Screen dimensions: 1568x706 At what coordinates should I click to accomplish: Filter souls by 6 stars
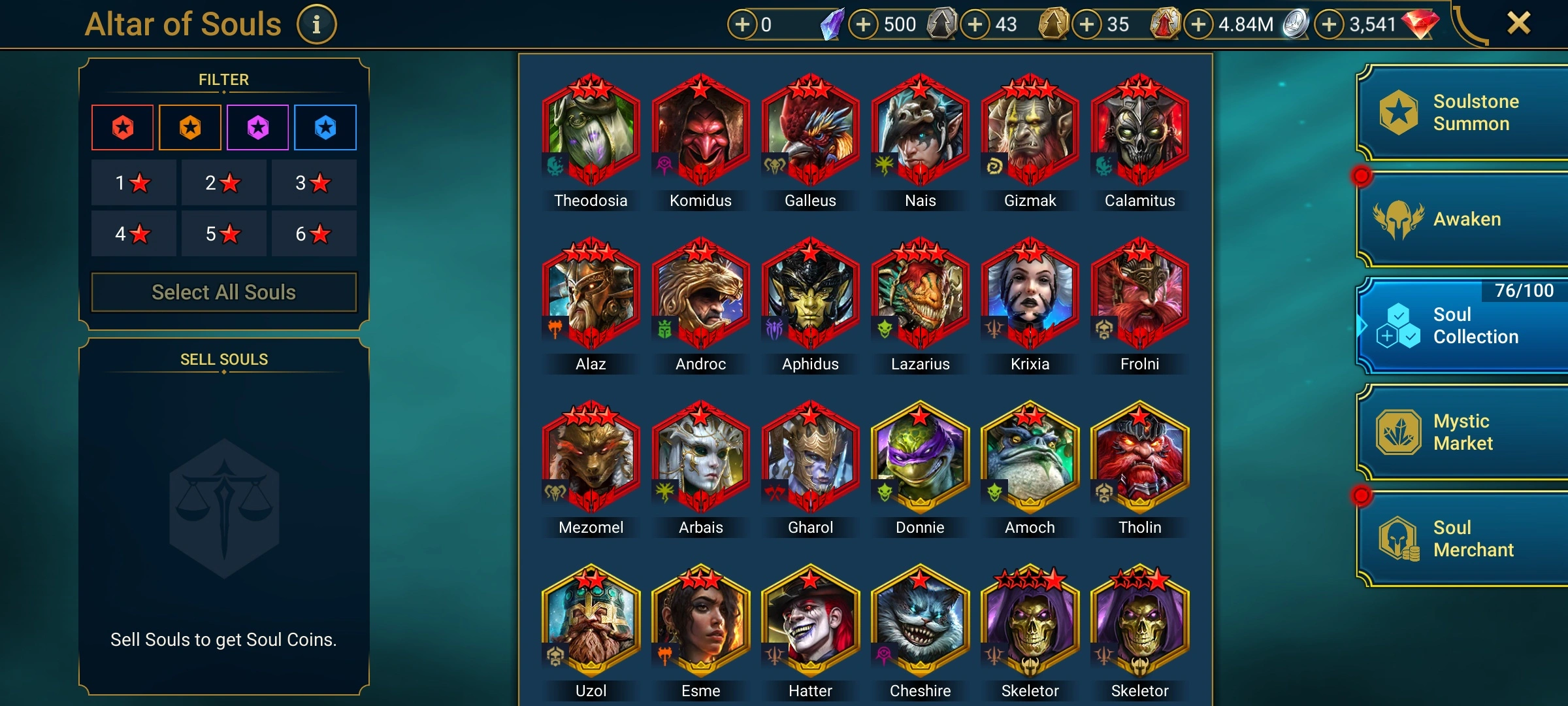pyautogui.click(x=314, y=233)
